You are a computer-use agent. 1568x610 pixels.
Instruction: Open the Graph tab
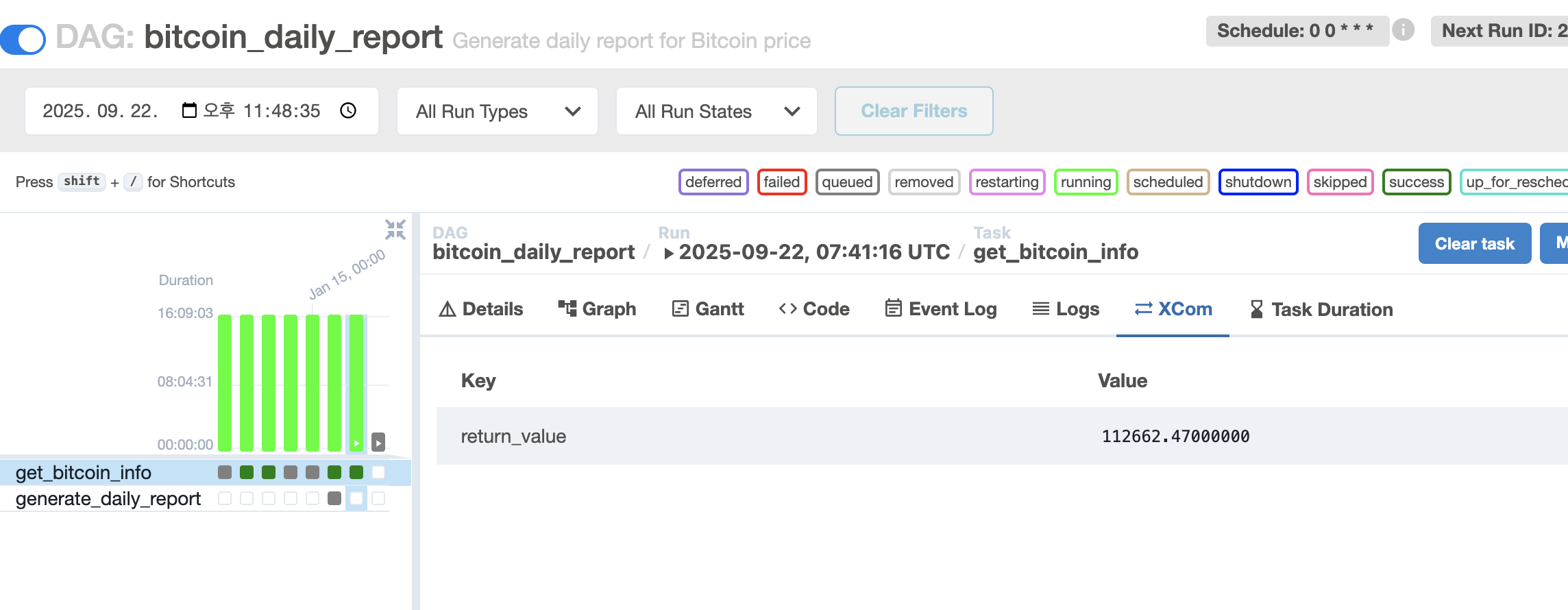pyautogui.click(x=597, y=309)
